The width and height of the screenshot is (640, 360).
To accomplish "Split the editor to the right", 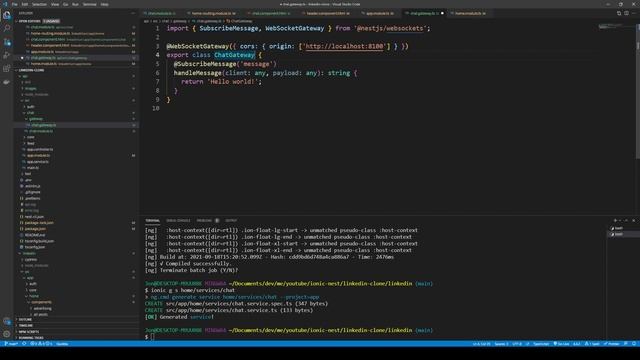I will tap(626, 13).
